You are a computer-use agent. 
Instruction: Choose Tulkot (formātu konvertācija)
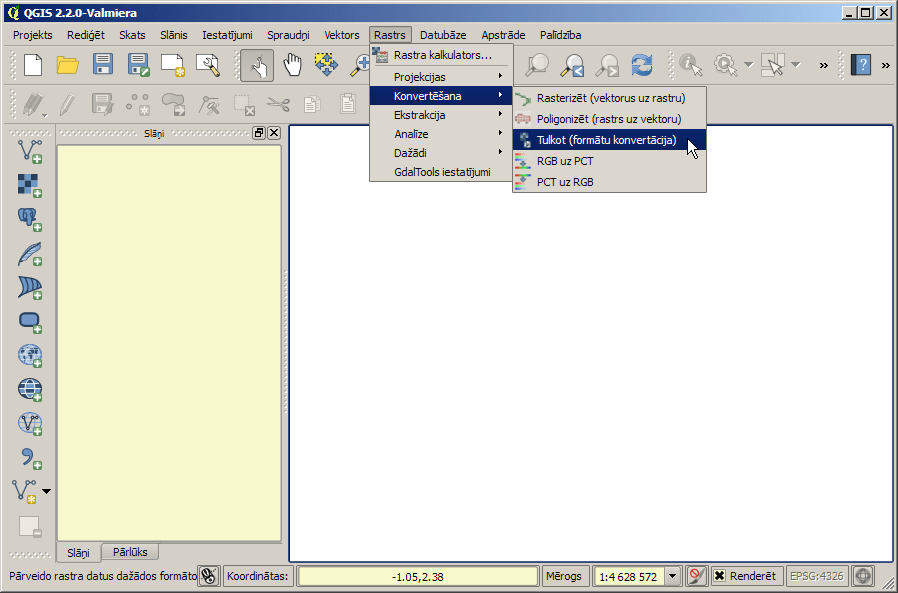609,140
